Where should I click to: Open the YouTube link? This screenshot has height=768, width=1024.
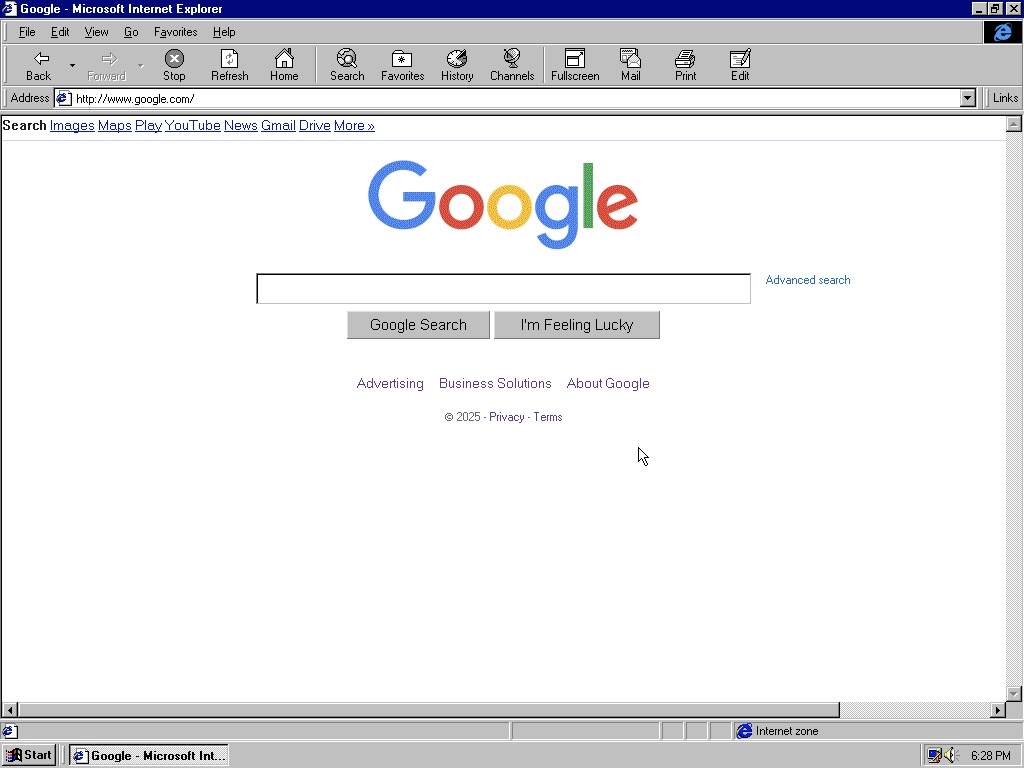[193, 125]
